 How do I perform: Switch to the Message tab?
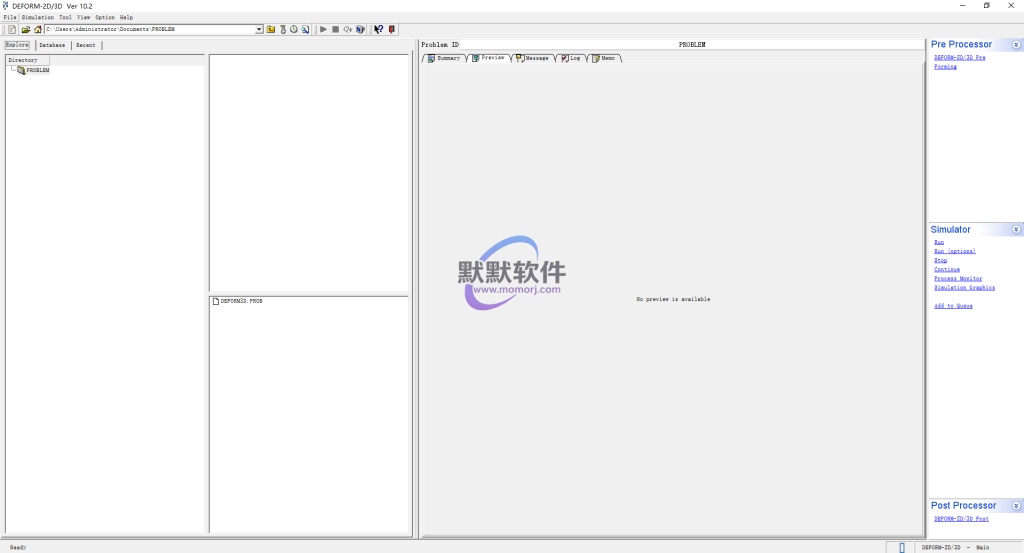536,58
